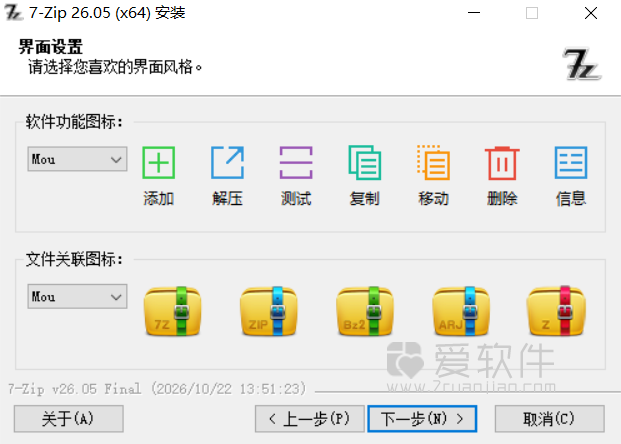Close the installer window
This screenshot has height=444, width=621.
point(591,13)
